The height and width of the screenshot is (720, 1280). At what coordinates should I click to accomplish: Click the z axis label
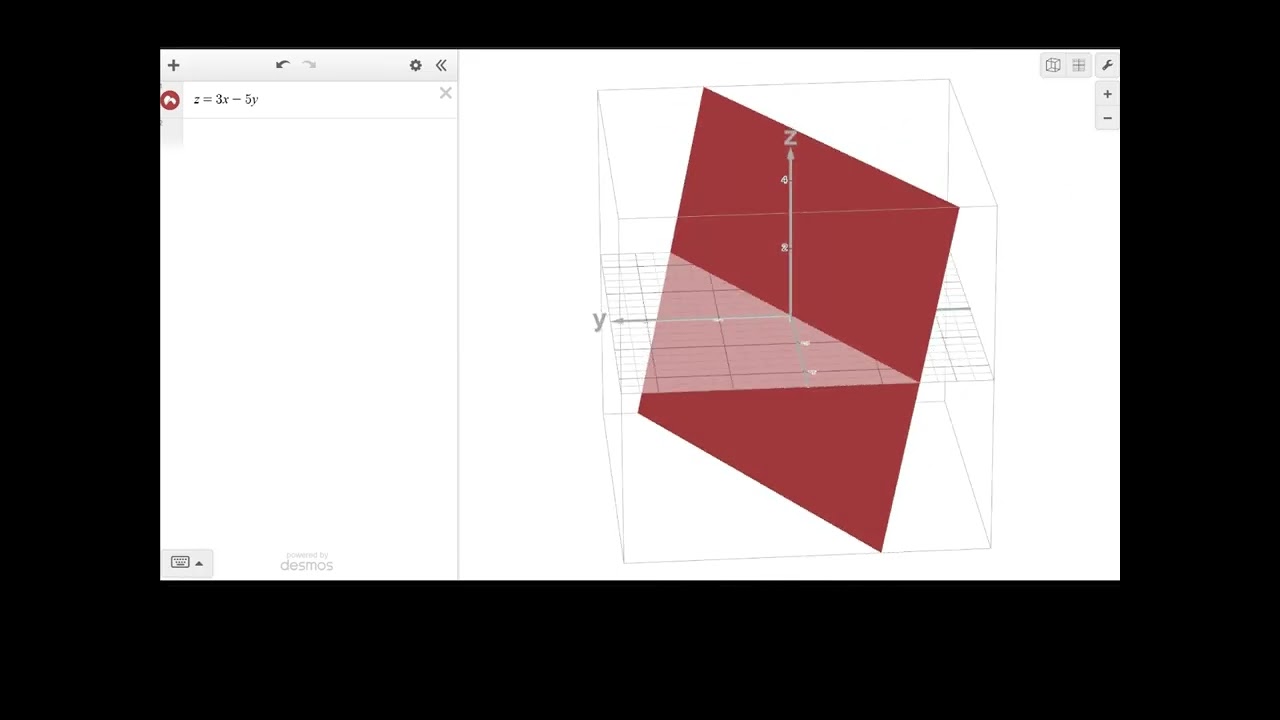[790, 138]
